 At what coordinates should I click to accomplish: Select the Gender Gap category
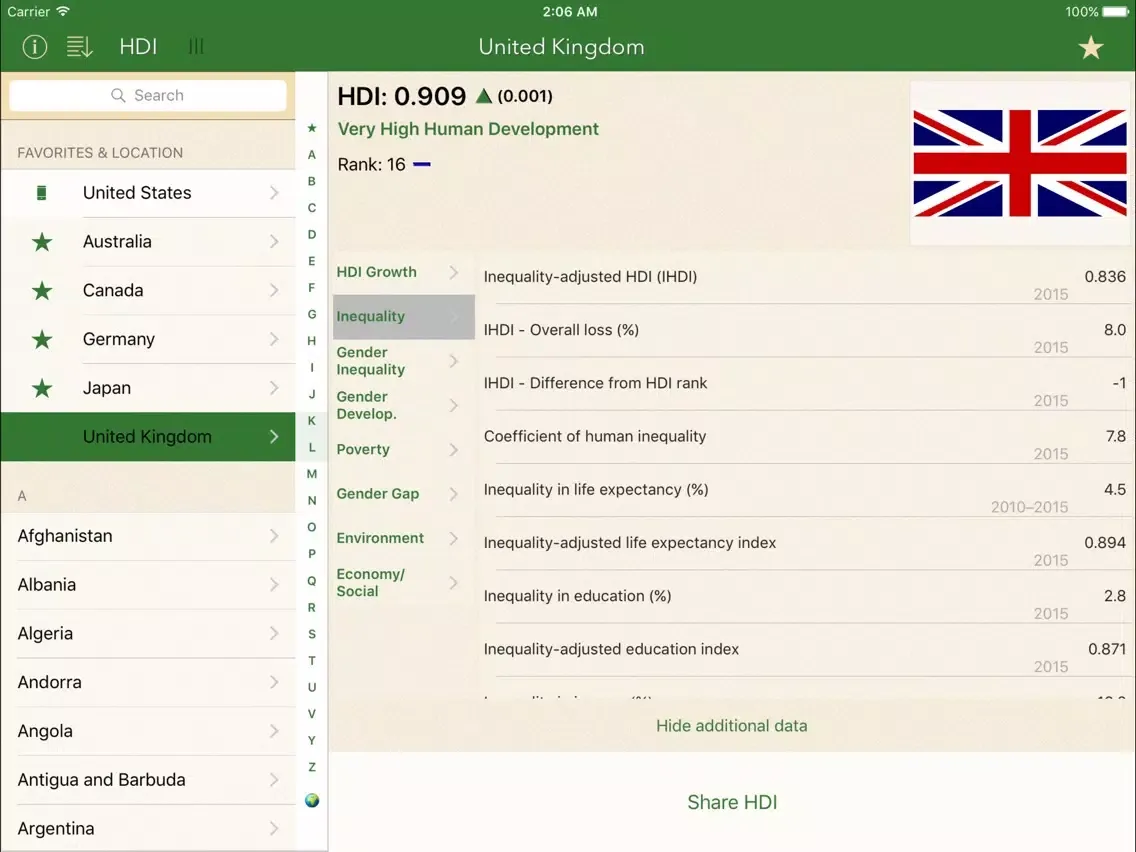(403, 494)
